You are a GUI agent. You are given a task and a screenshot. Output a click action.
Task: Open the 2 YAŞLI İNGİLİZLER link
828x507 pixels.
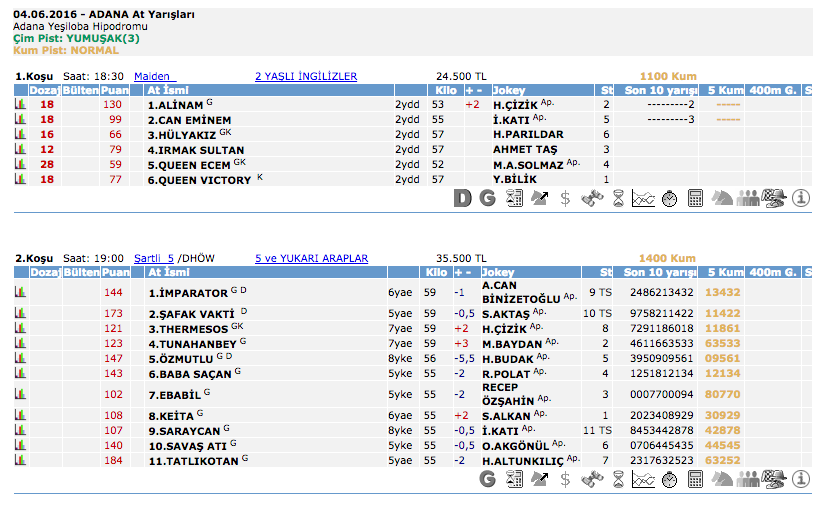click(x=305, y=76)
